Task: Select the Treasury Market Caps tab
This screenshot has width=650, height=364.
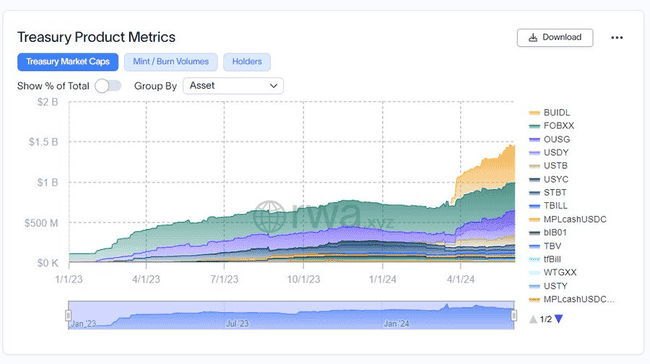Action: click(68, 62)
